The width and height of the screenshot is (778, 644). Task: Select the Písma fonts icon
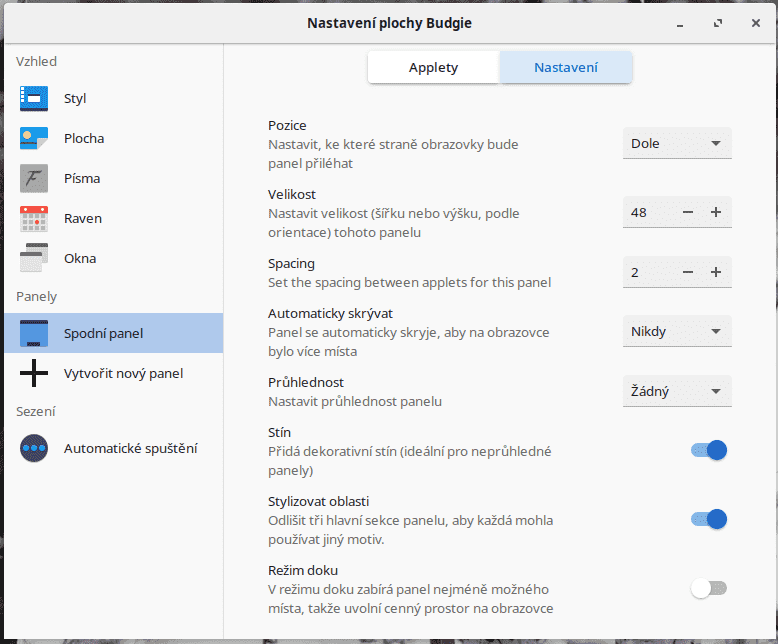[x=34, y=178]
